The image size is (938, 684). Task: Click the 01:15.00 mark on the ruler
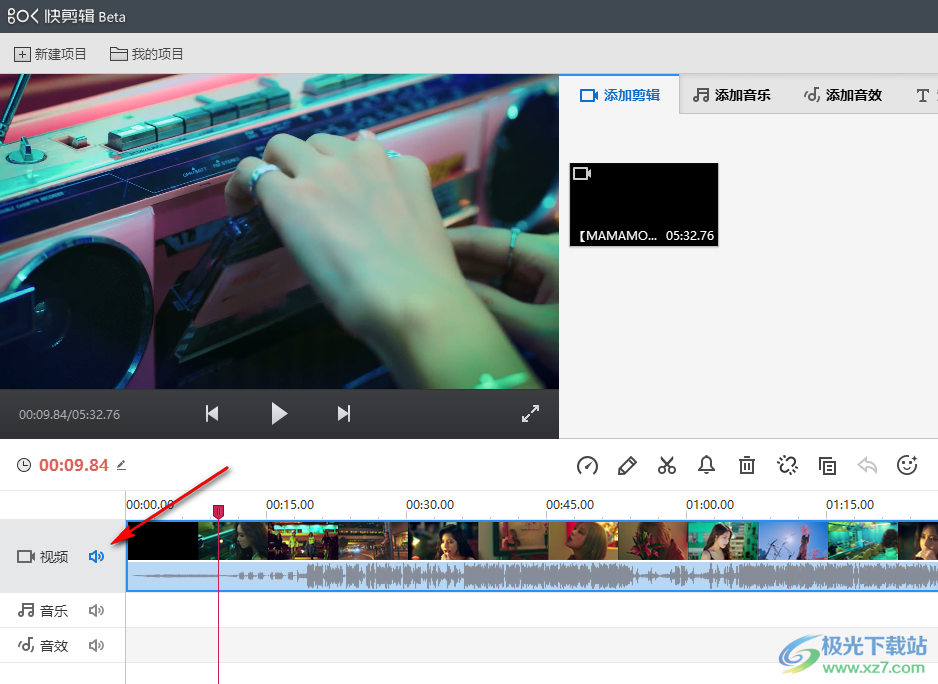[849, 504]
